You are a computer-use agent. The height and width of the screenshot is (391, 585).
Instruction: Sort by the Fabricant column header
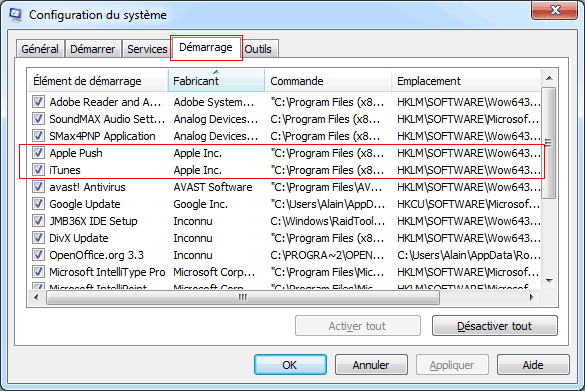click(x=216, y=81)
